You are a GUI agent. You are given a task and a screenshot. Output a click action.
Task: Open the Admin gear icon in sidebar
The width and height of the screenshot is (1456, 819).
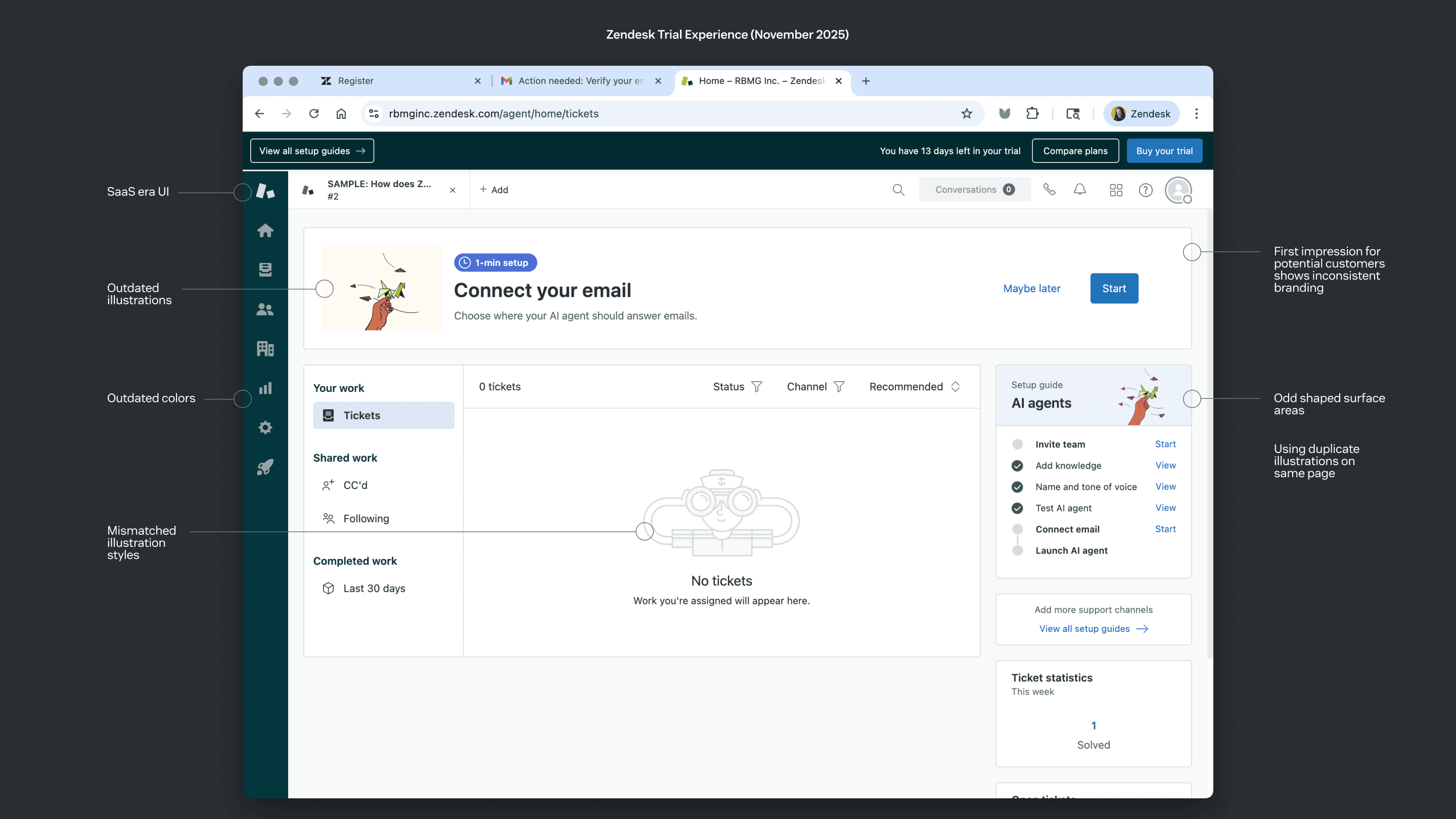coord(265,427)
